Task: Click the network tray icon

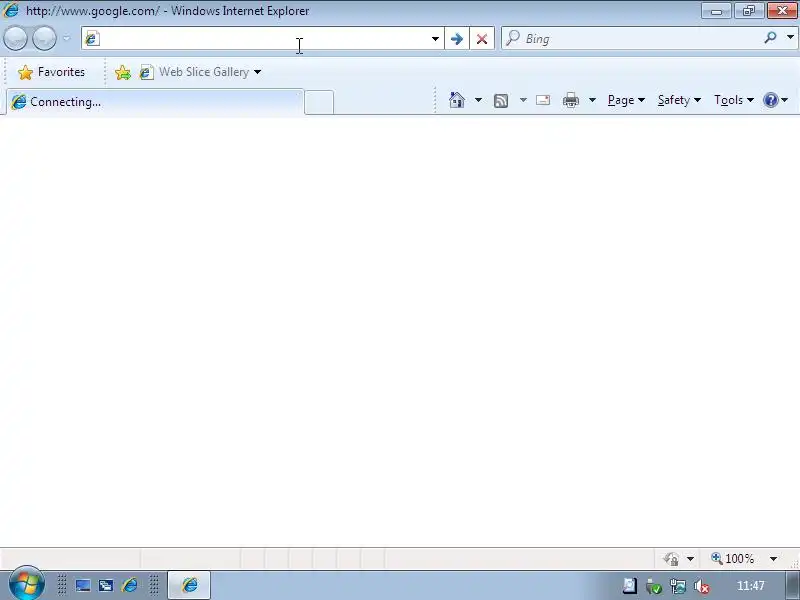Action: tap(678, 586)
